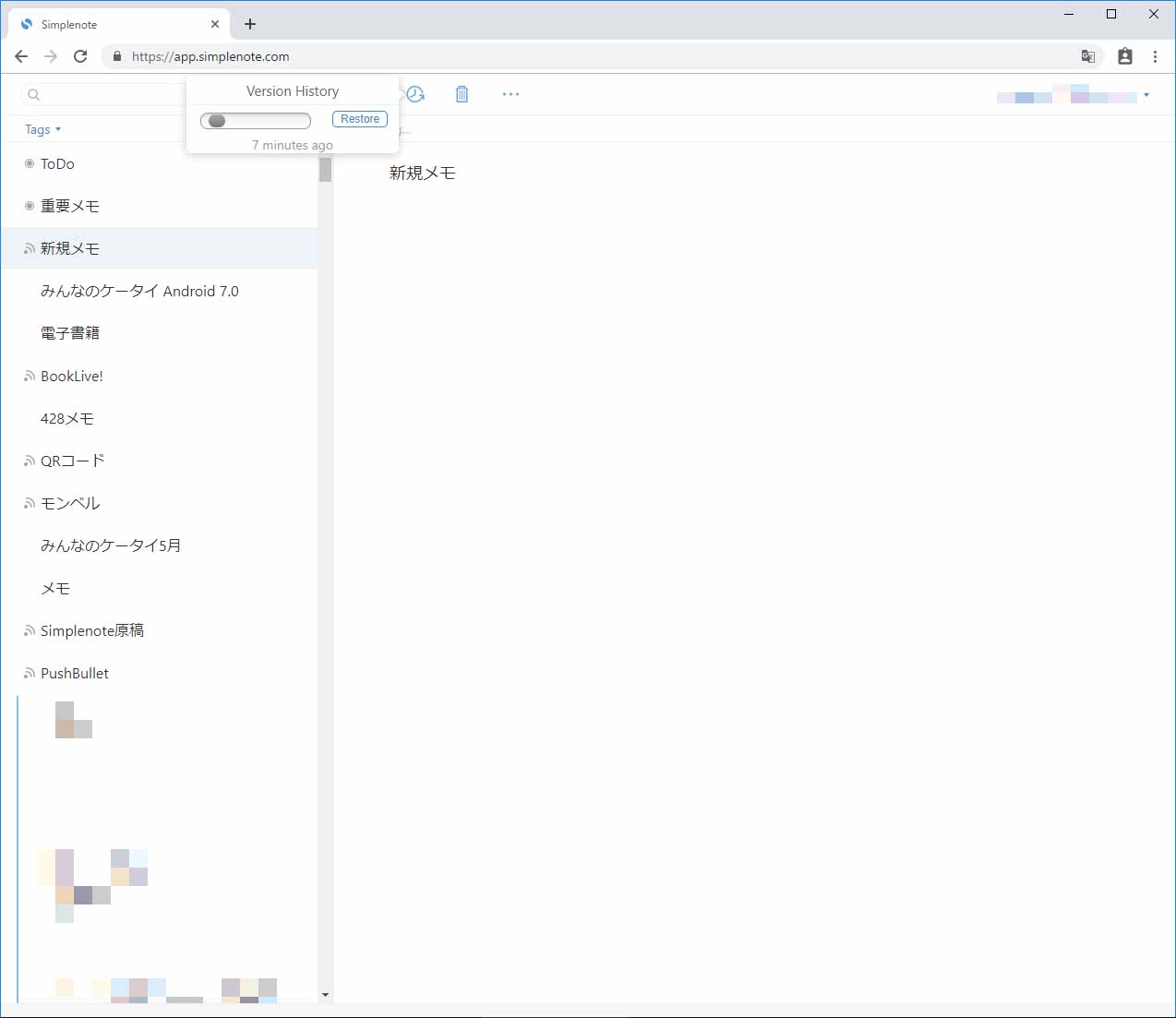Click the Version History title

(293, 91)
